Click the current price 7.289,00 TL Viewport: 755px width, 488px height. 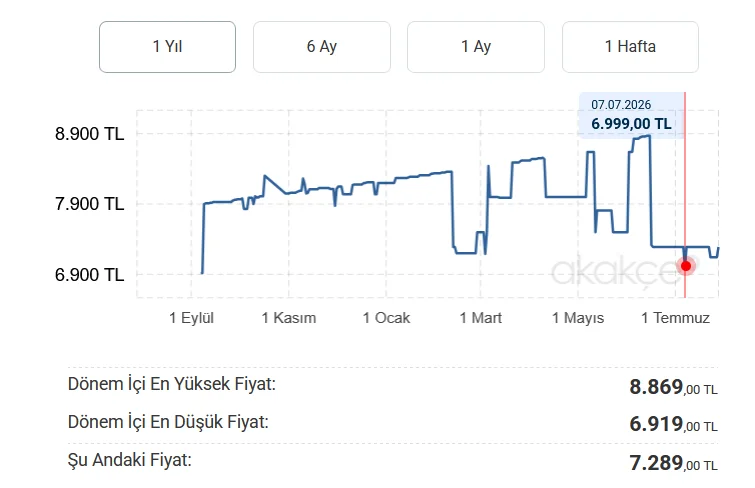point(673,463)
